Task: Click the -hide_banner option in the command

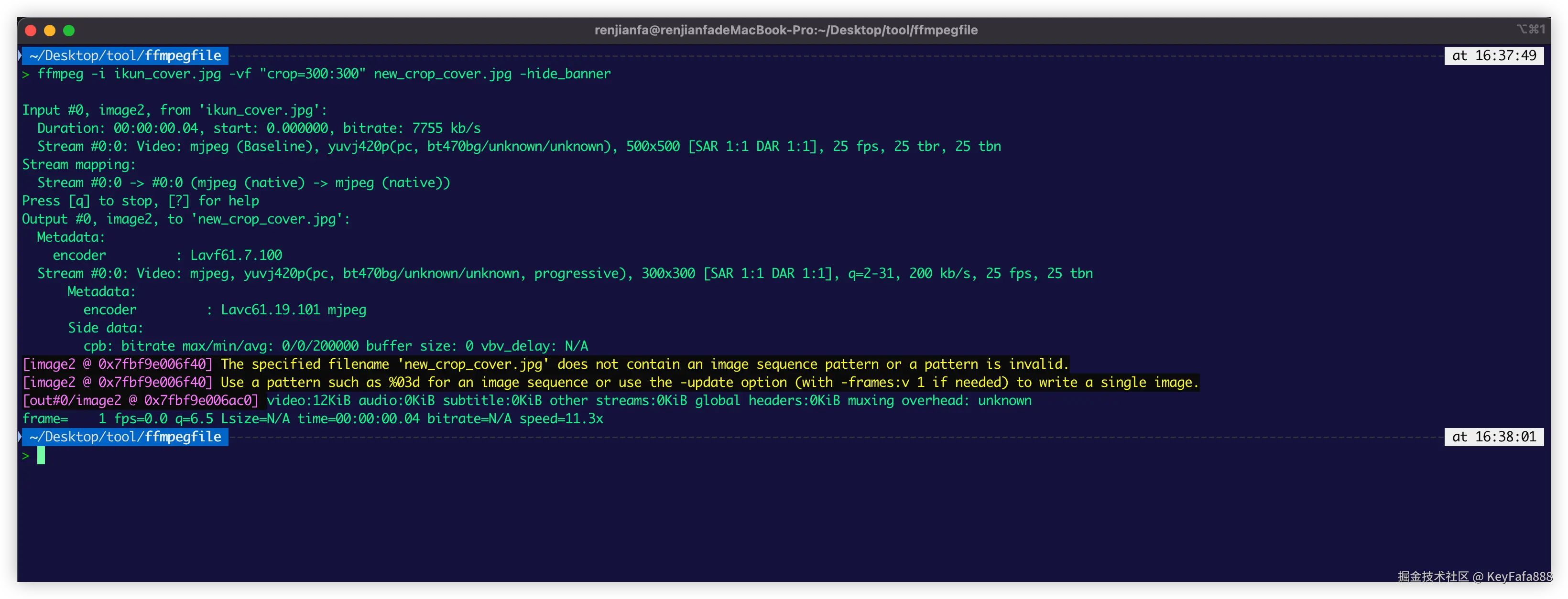Action: pyautogui.click(x=565, y=74)
